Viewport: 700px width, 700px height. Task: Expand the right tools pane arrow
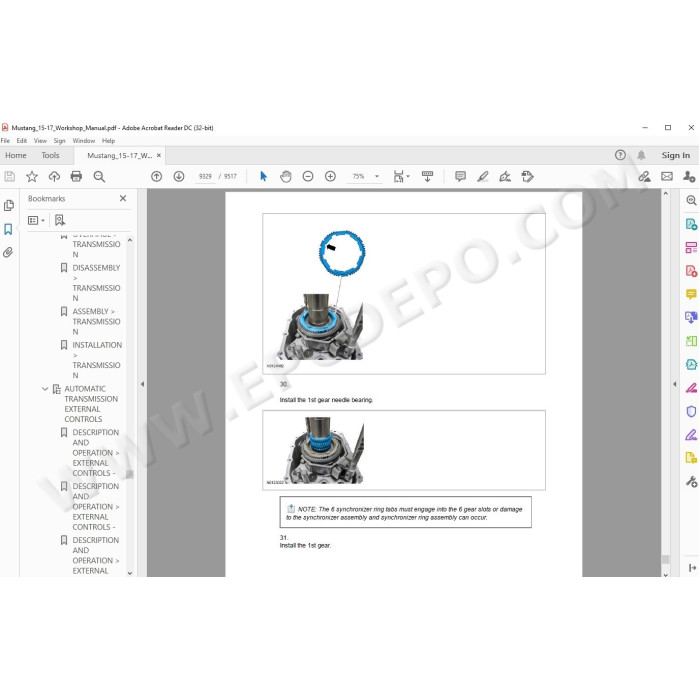click(675, 384)
